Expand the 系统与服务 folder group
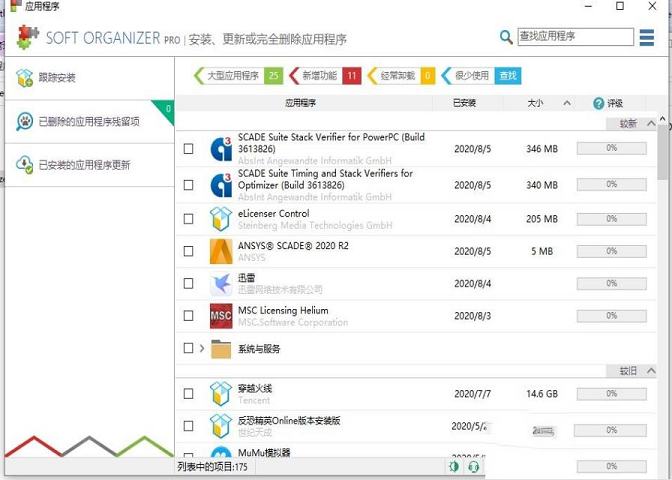Image resolution: width=672 pixels, height=480 pixels. 202,349
